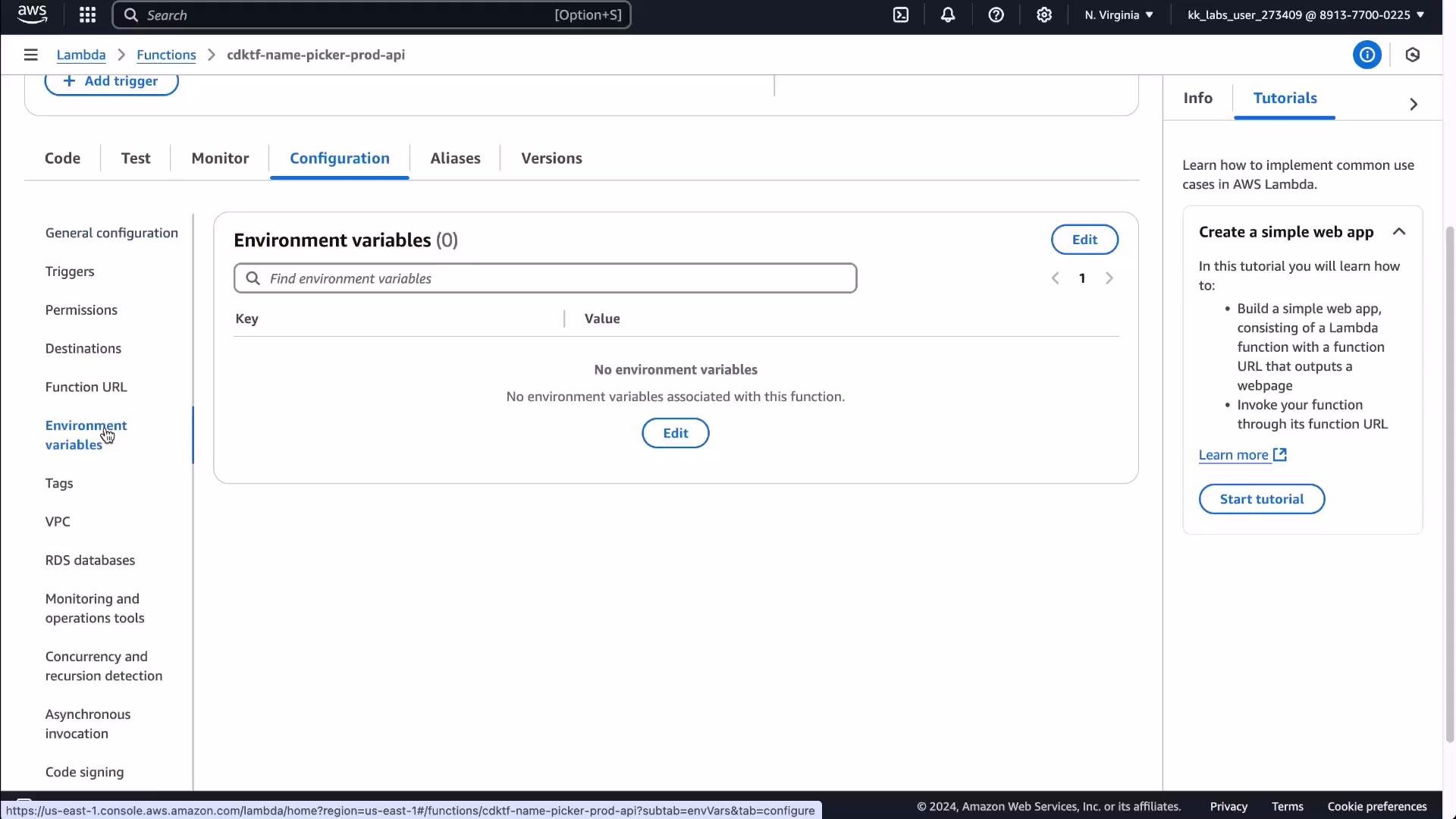Screen dimensions: 1456x819
Task: Click the Learn more external link icon
Action: click(x=1280, y=454)
